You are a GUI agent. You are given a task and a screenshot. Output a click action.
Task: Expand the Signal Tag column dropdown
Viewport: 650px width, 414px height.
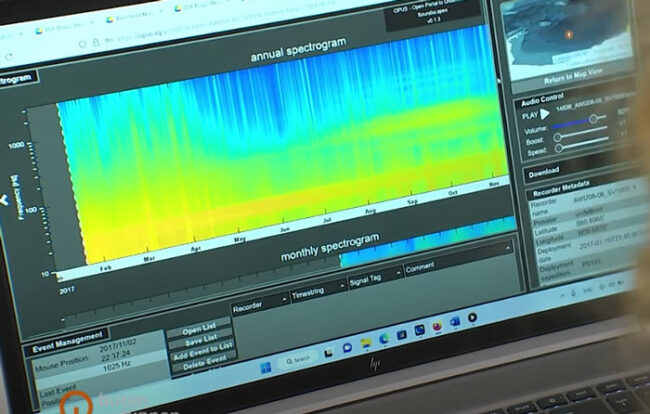click(x=398, y=273)
